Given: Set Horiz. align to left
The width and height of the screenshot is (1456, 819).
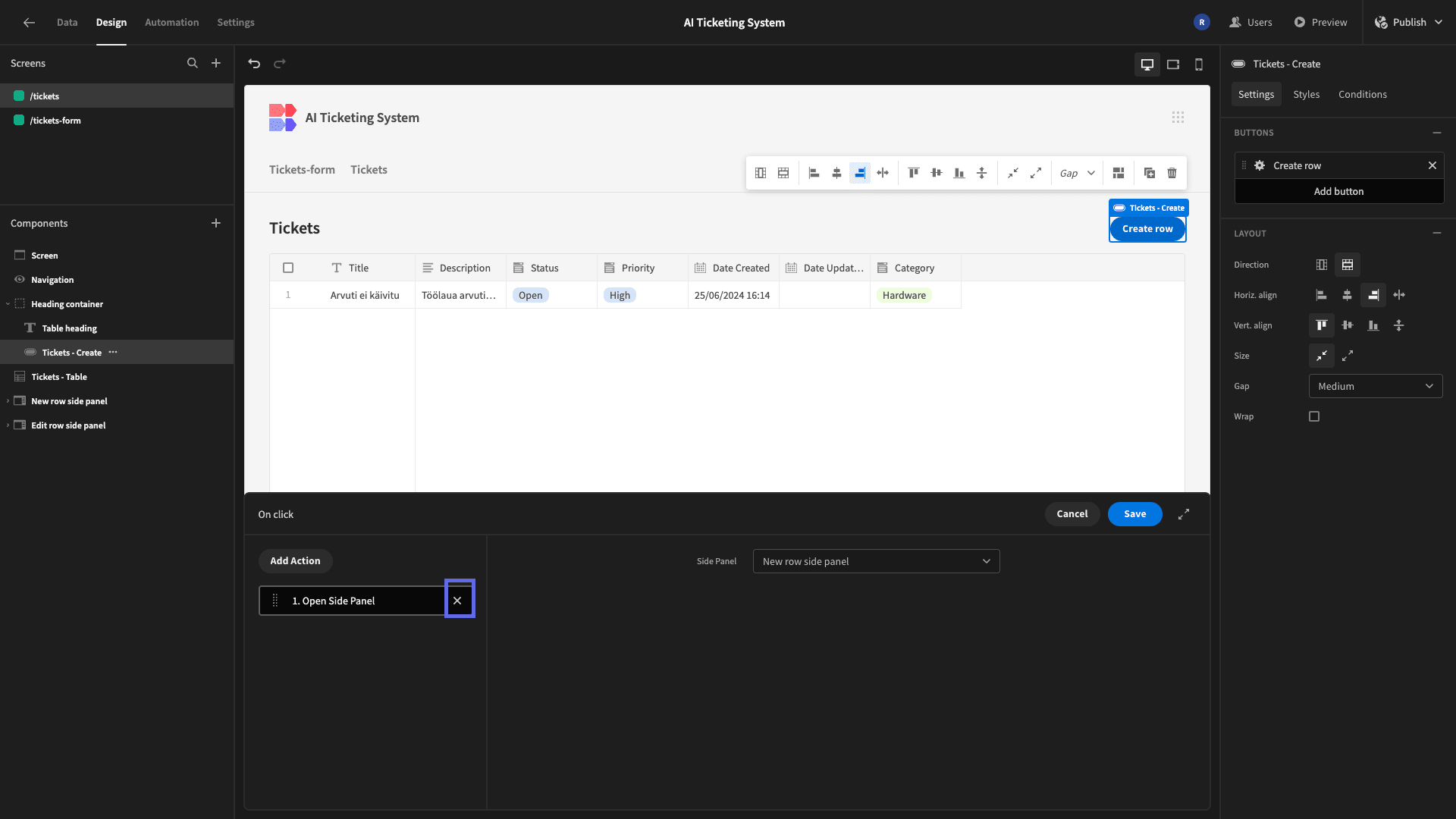Looking at the screenshot, I should tap(1322, 296).
